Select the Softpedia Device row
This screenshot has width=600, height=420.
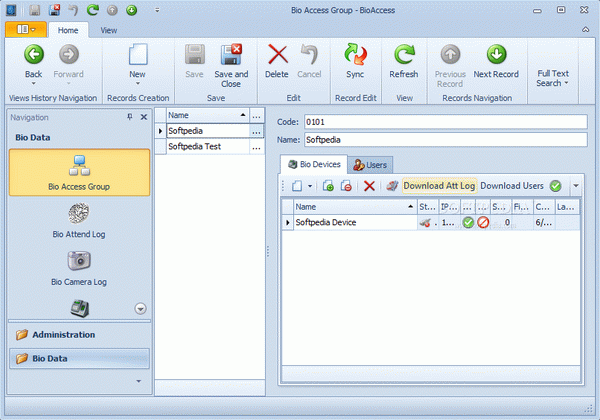(431, 222)
